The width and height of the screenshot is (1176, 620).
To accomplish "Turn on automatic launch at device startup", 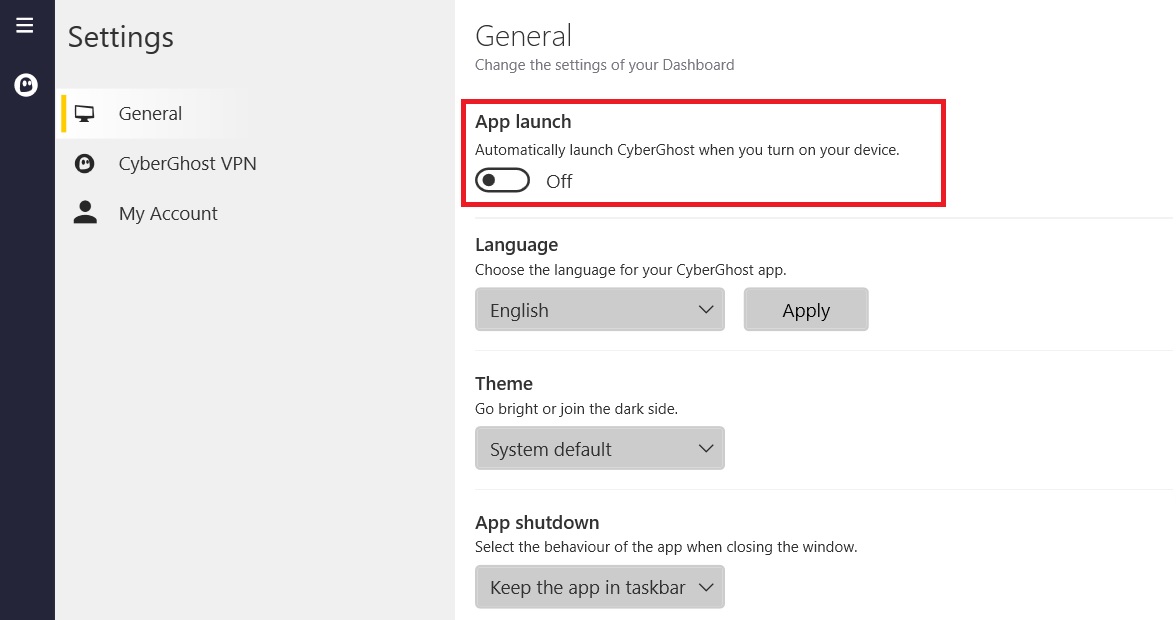I will point(502,180).
